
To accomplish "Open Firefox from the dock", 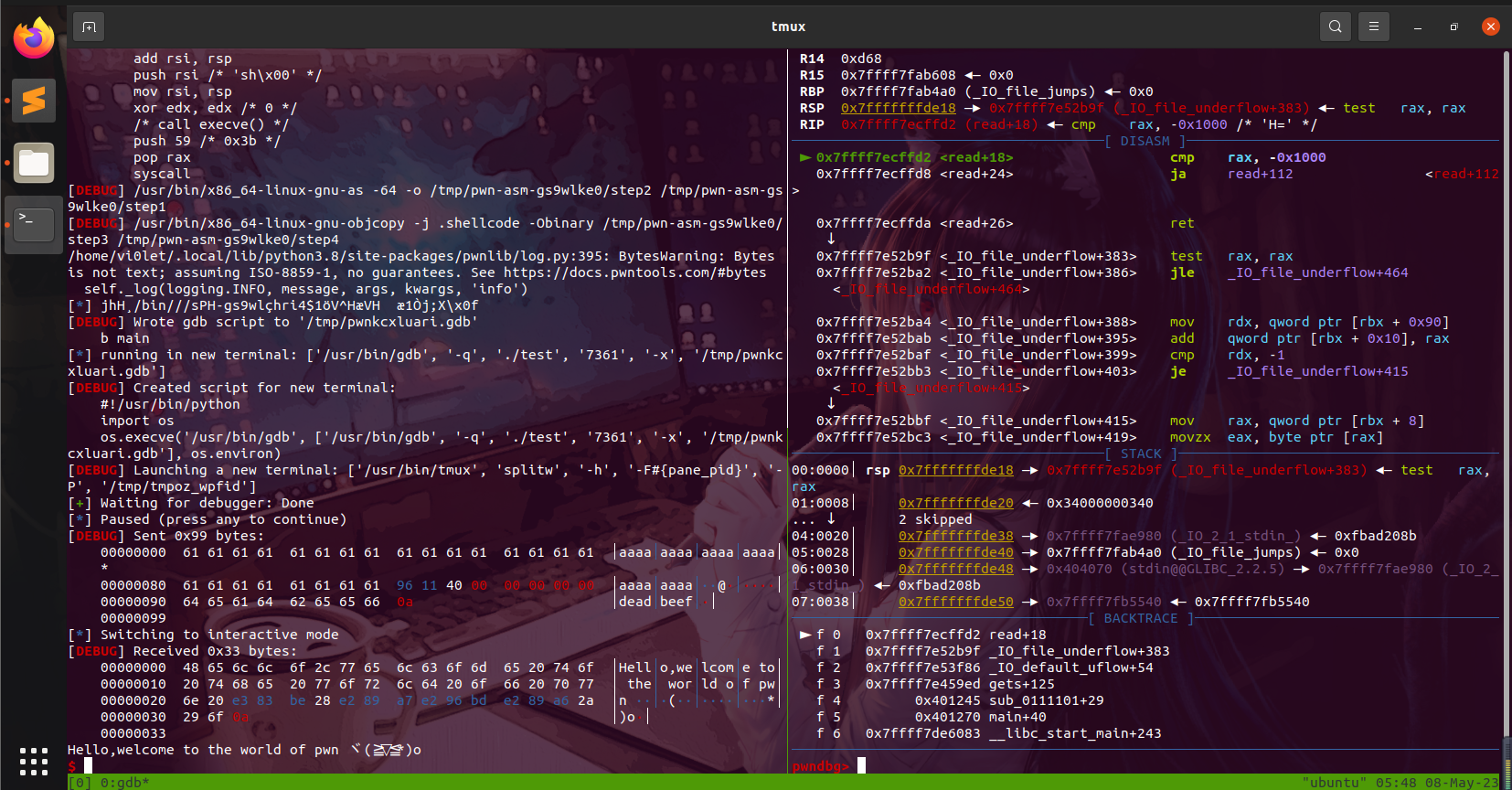I will click(34, 37).
